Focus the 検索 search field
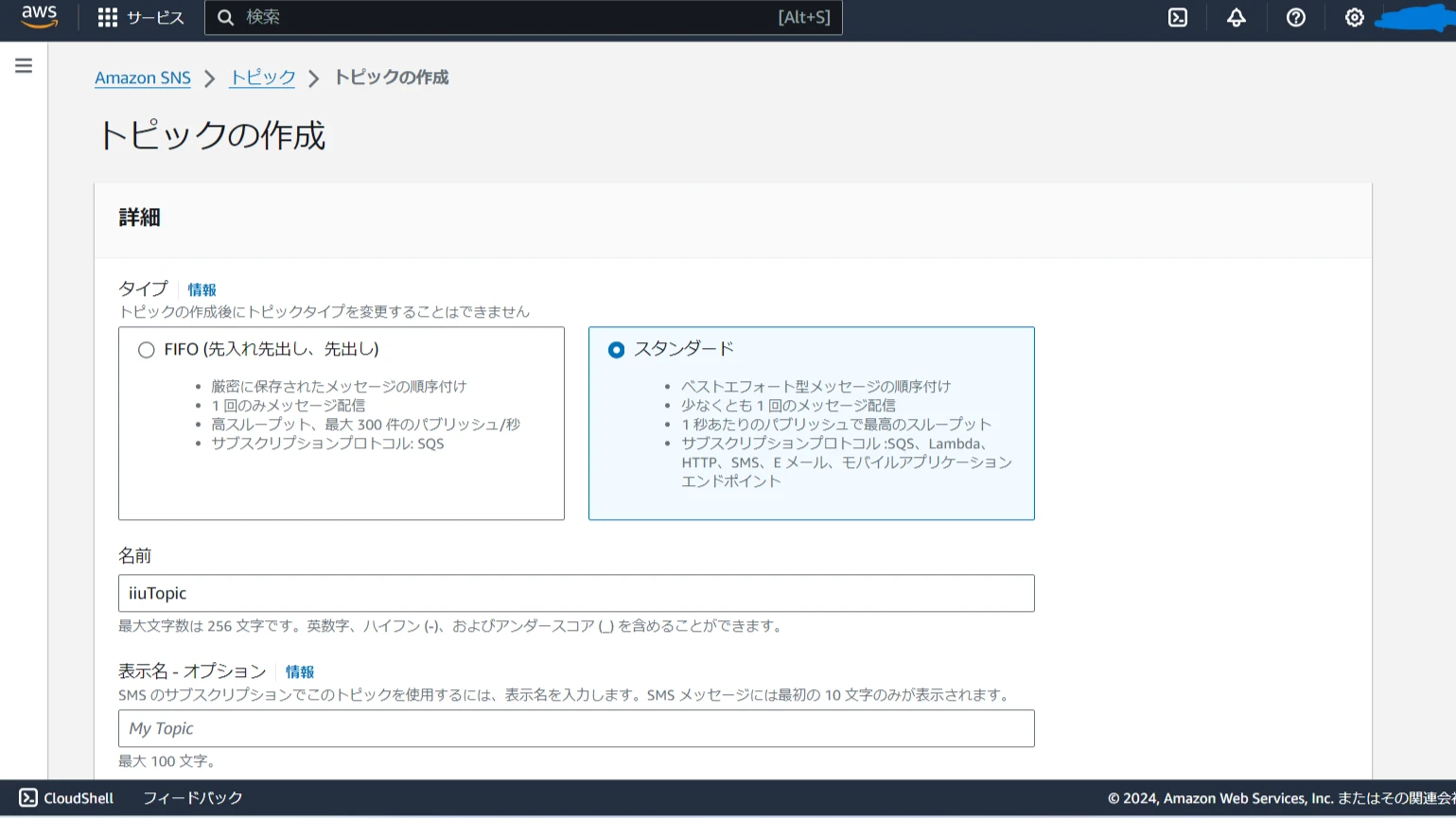Viewport: 1456px width, 818px height. (523, 17)
